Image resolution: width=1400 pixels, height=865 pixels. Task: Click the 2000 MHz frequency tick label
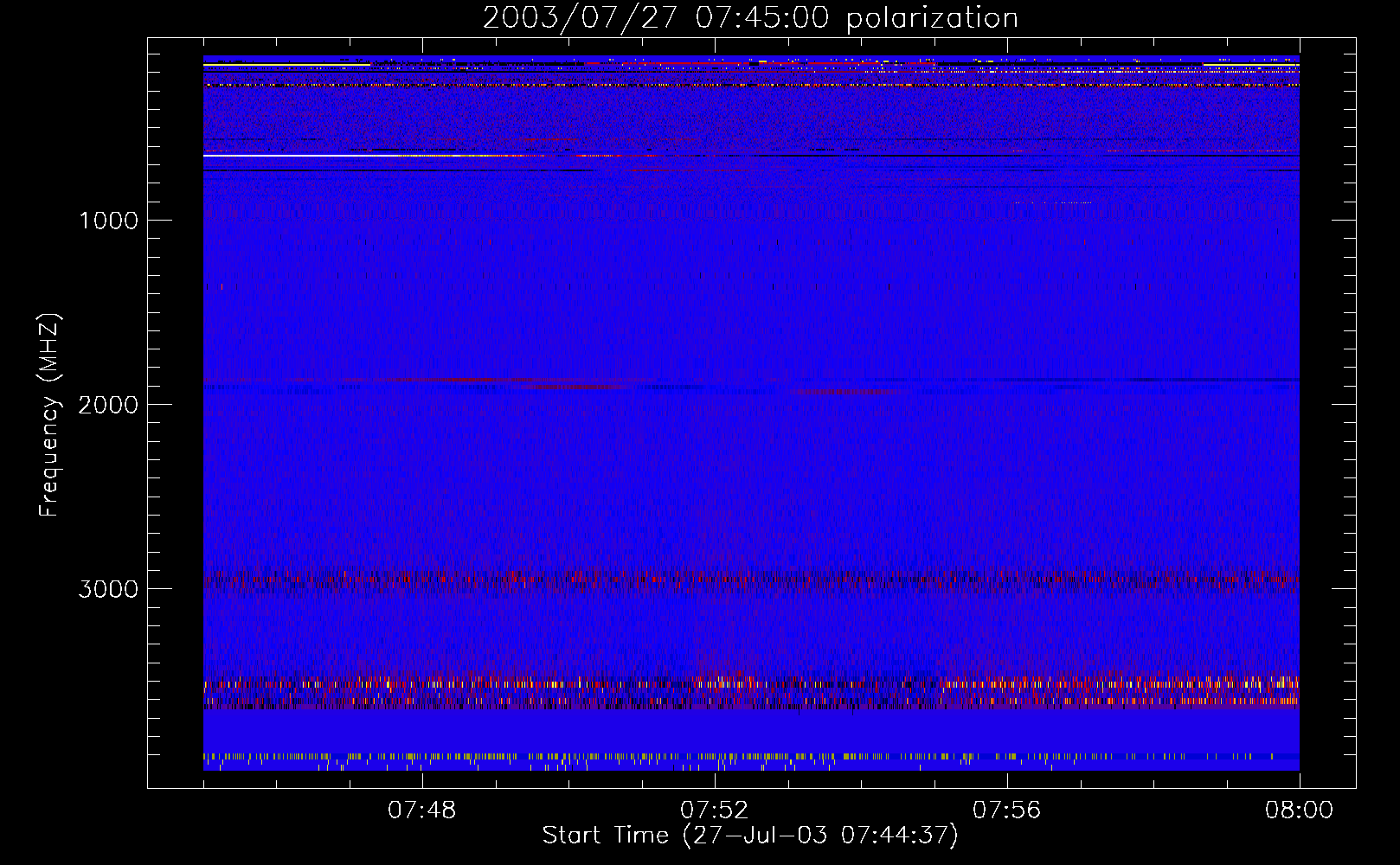click(108, 405)
